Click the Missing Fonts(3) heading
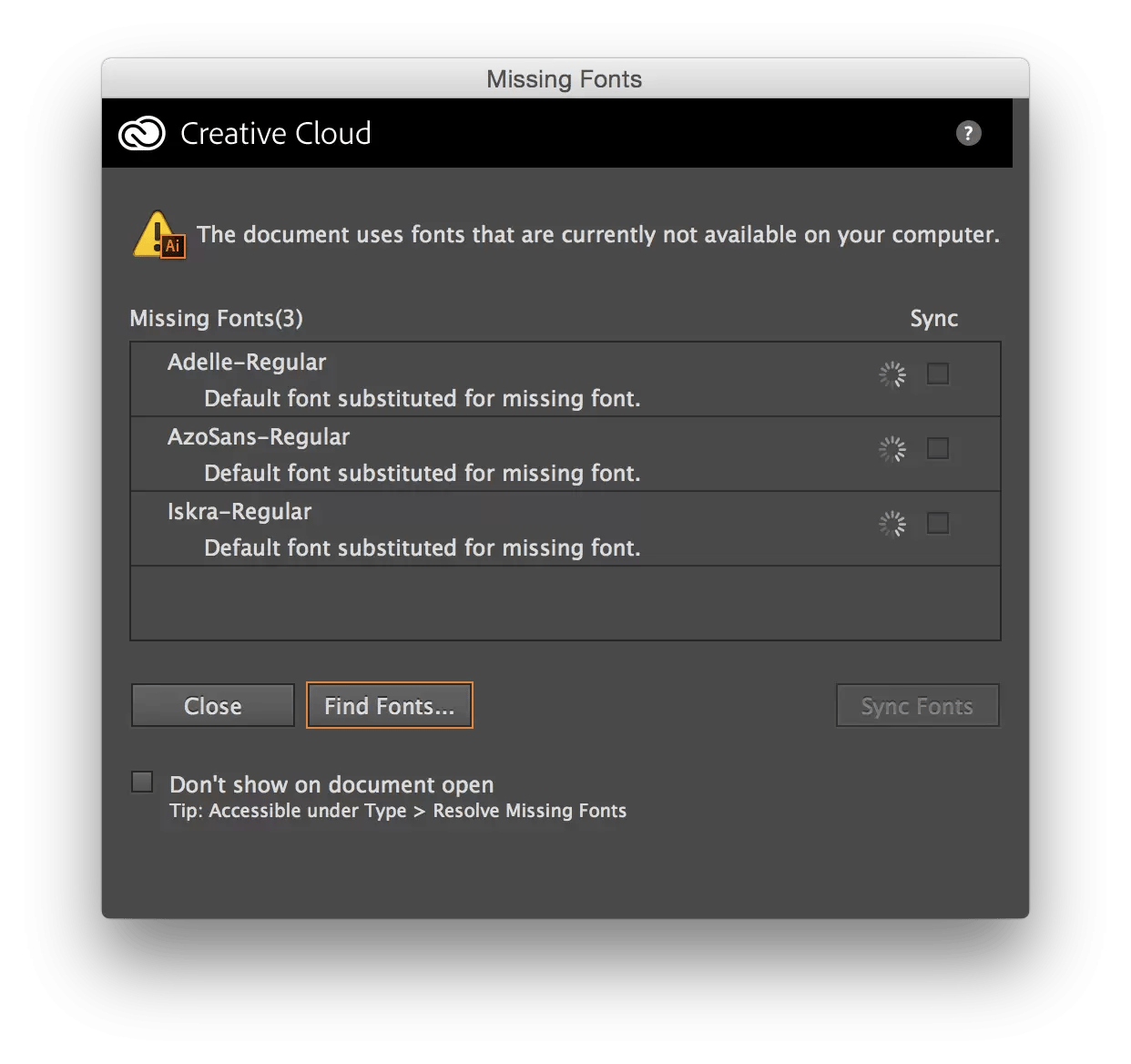Viewport: 1131px width, 1064px height. [x=217, y=319]
